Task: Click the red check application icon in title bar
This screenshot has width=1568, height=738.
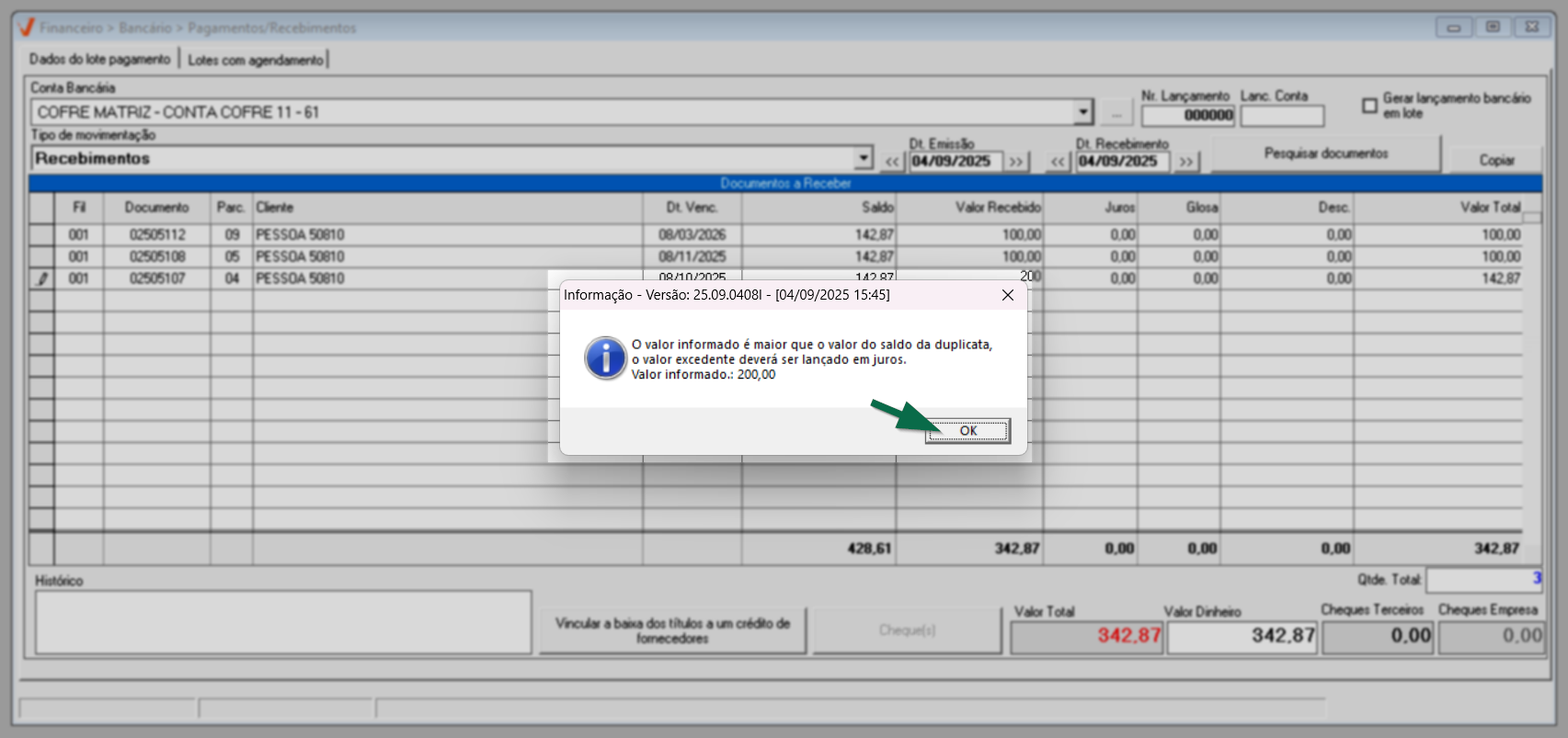Action: tap(26, 28)
